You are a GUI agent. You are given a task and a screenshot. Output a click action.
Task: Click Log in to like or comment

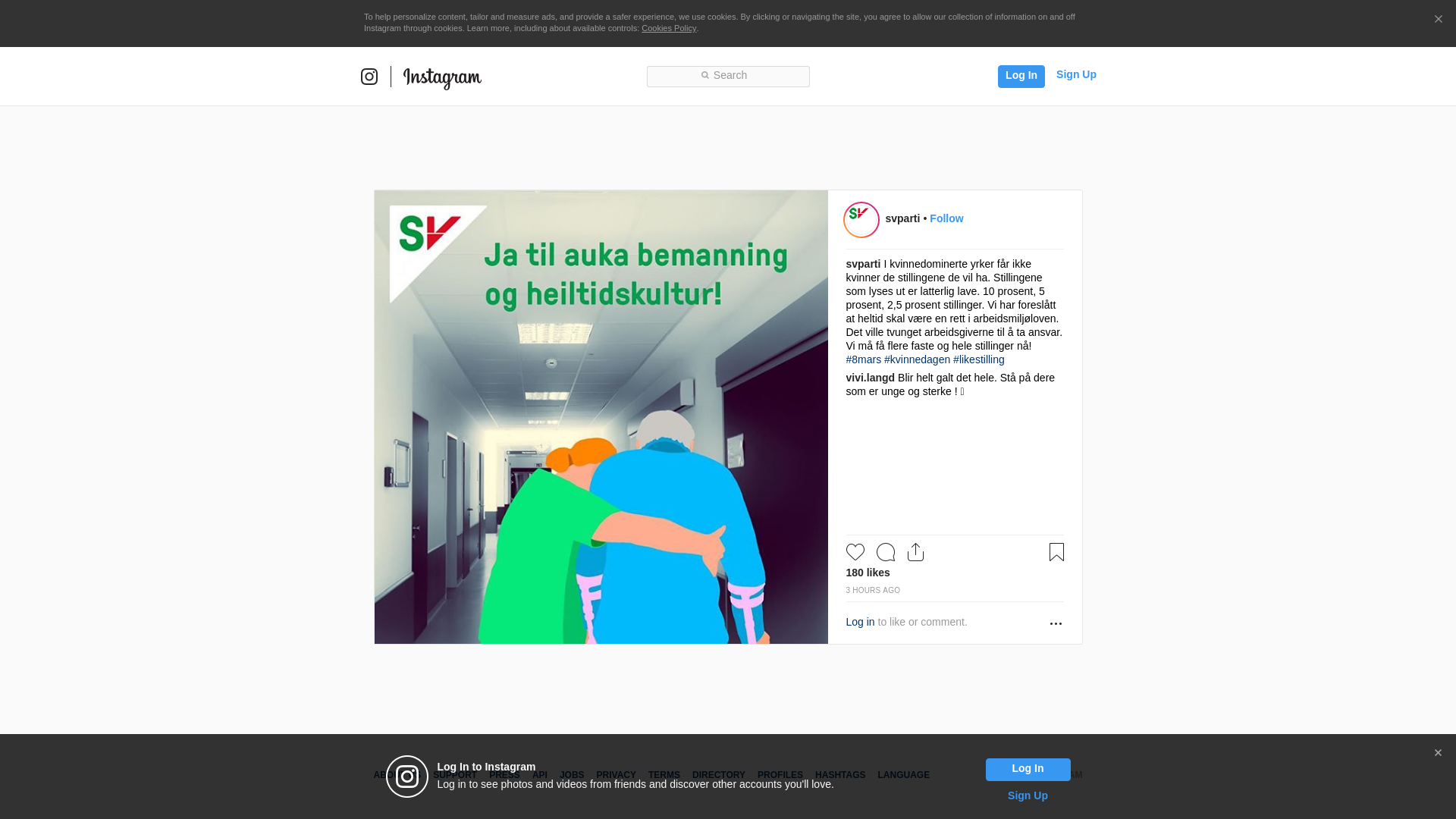pyautogui.click(x=860, y=622)
